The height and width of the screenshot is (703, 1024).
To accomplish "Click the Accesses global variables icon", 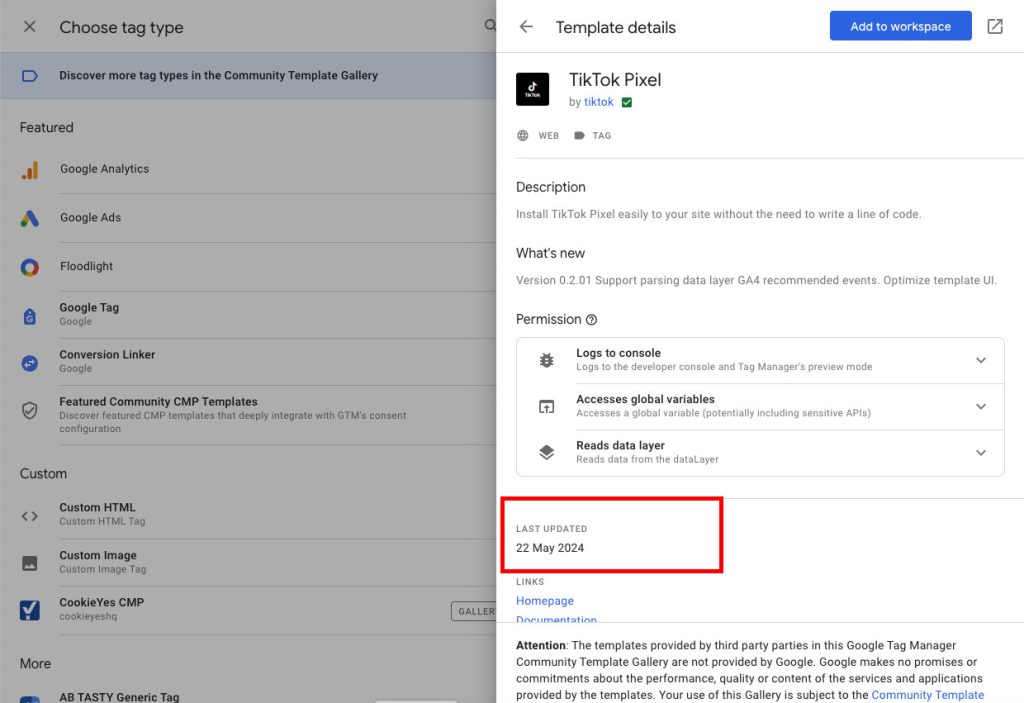I will pos(547,406).
